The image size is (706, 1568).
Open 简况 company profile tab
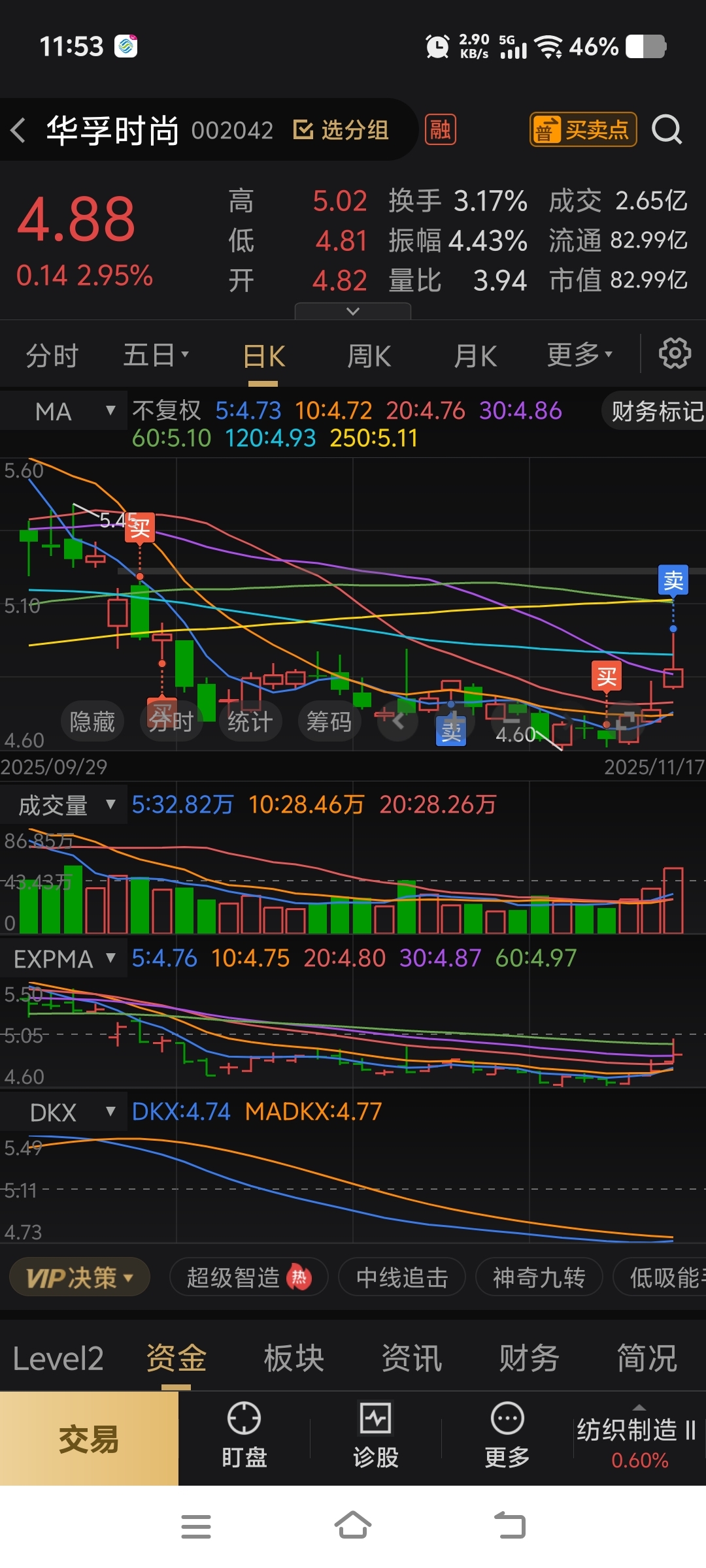(647, 1359)
